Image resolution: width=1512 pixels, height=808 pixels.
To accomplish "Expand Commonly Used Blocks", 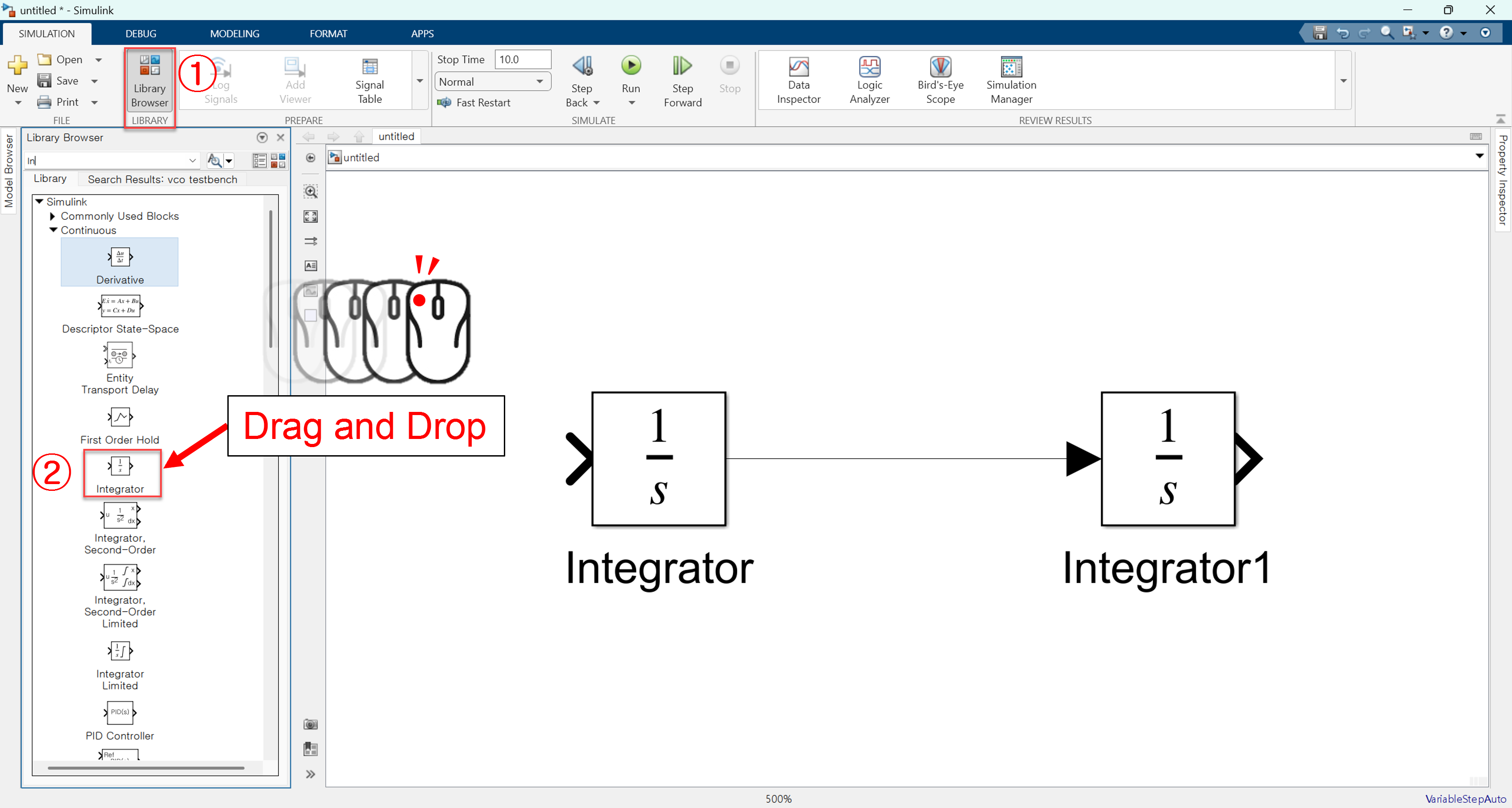I will pos(53,216).
